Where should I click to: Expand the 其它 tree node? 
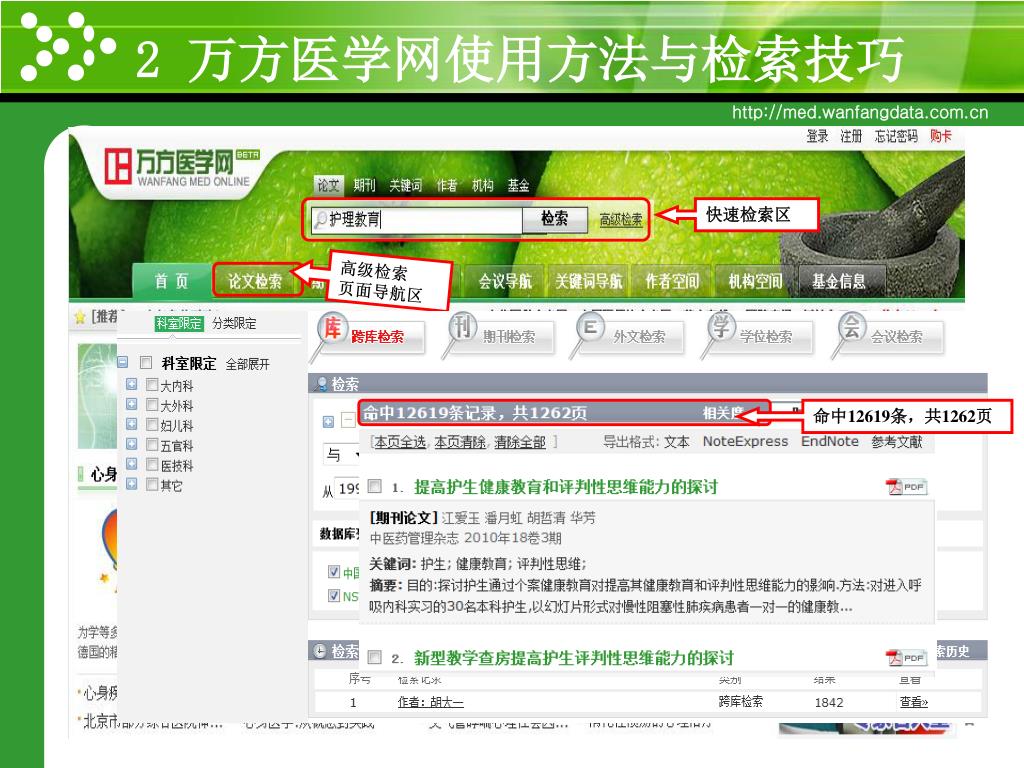click(131, 484)
